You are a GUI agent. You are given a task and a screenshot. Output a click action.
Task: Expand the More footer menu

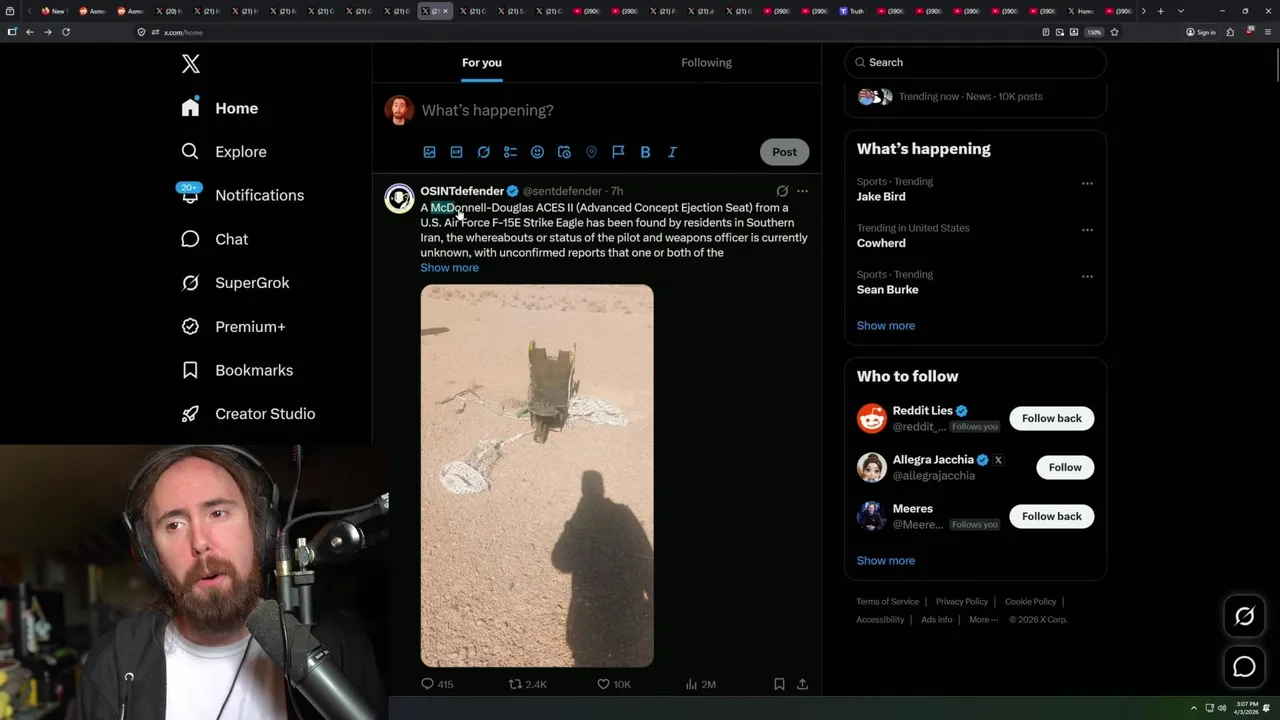[x=983, y=620]
